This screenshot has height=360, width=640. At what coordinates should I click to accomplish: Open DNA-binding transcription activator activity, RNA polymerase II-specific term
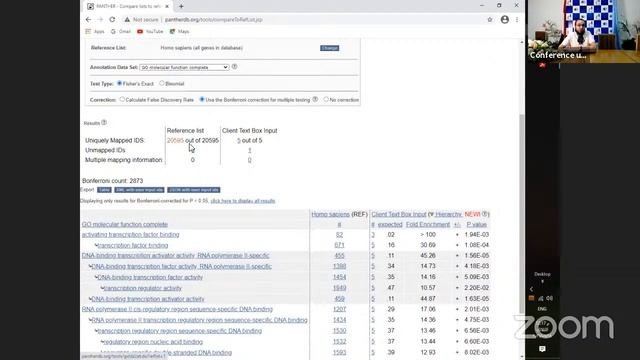pos(176,256)
